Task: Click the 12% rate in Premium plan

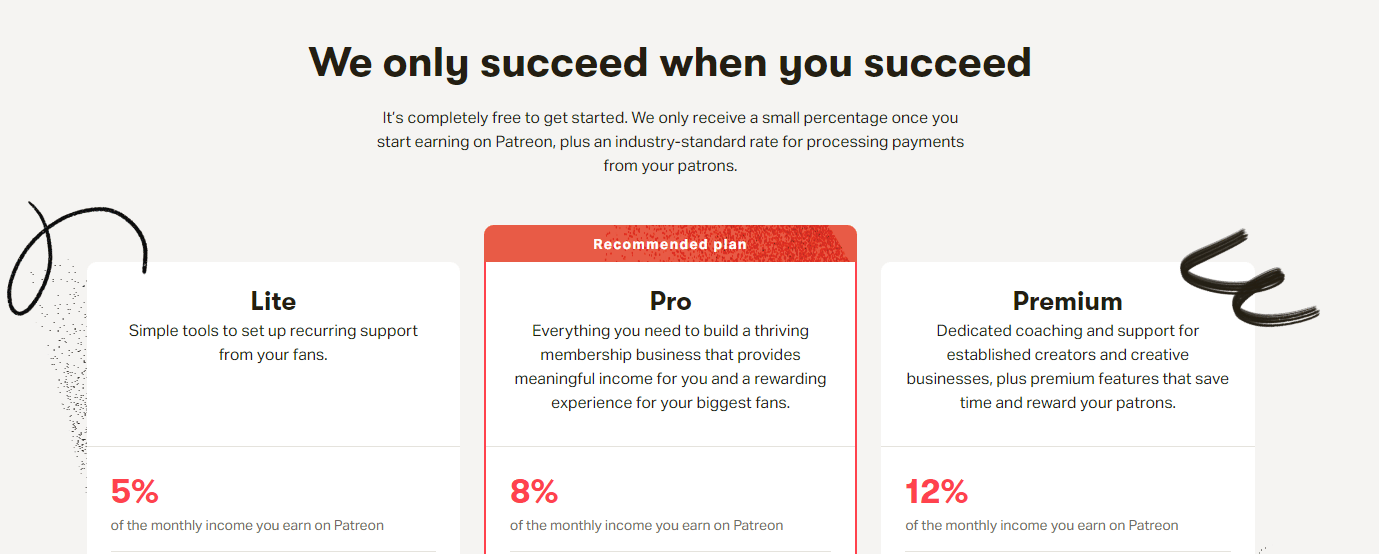Action: [936, 491]
